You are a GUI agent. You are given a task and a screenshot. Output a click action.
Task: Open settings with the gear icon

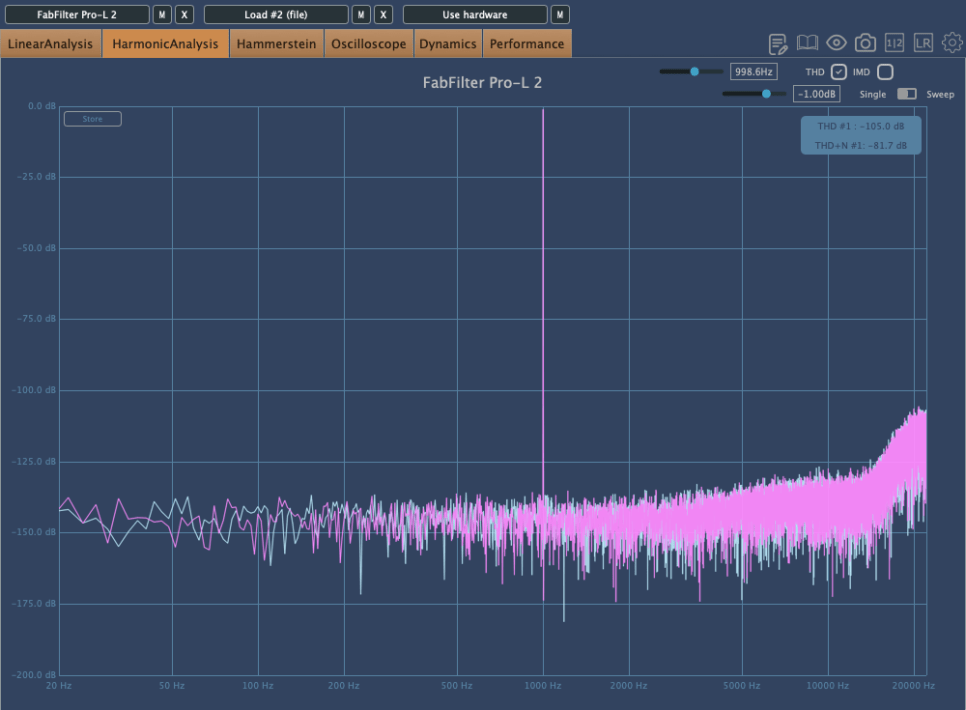[951, 43]
